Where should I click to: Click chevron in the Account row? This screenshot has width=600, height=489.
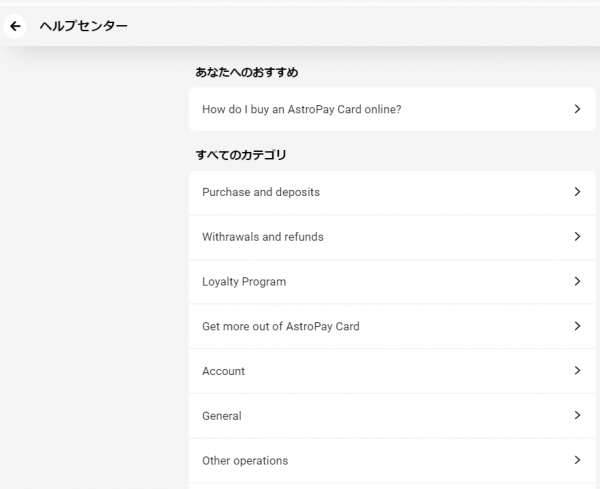point(577,370)
